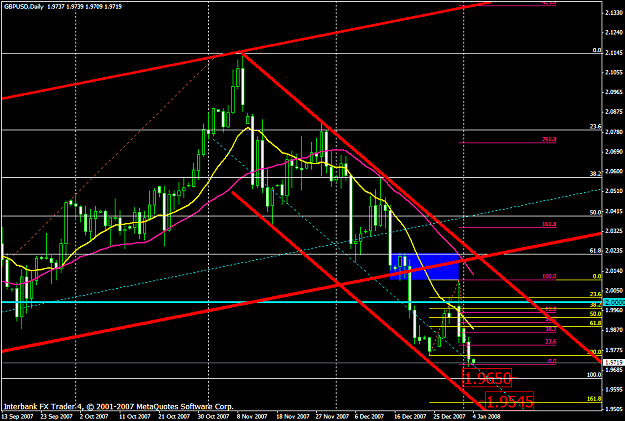The width and height of the screenshot is (625, 421).
Task: Click the 2.0510 price axis label
Action: 614,191
